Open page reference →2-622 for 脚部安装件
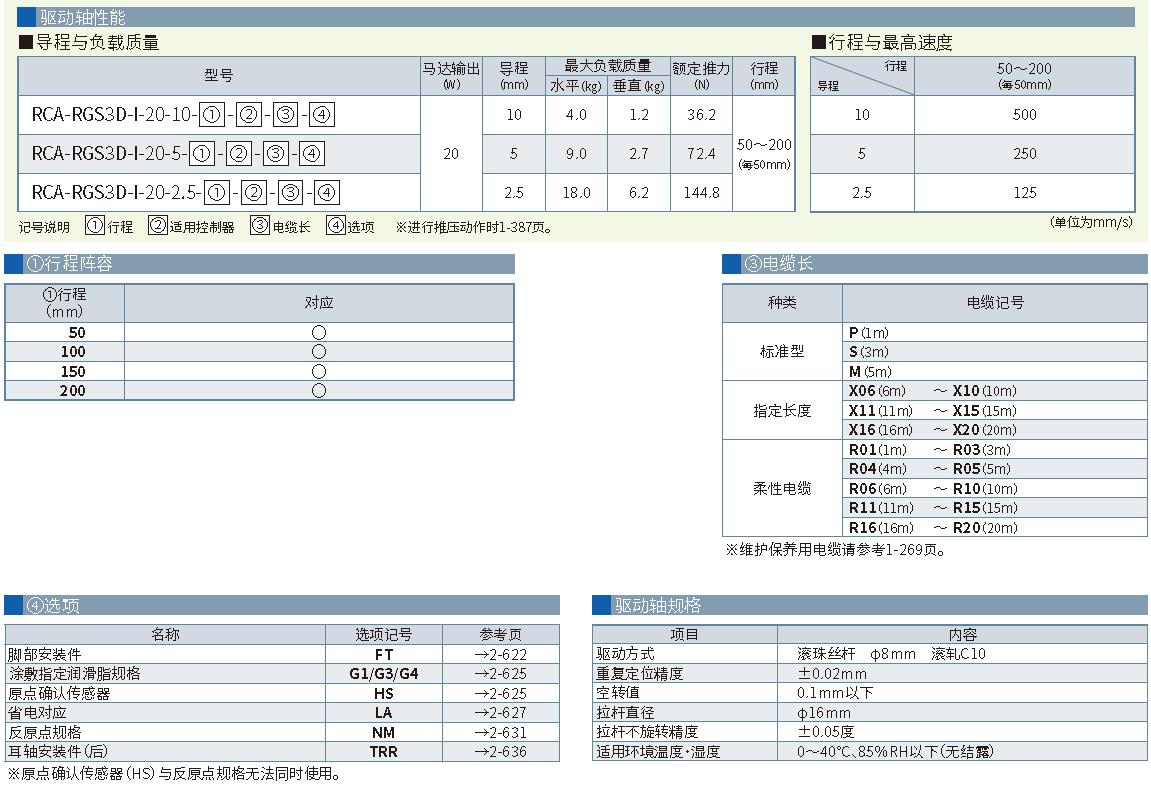 tap(500, 654)
